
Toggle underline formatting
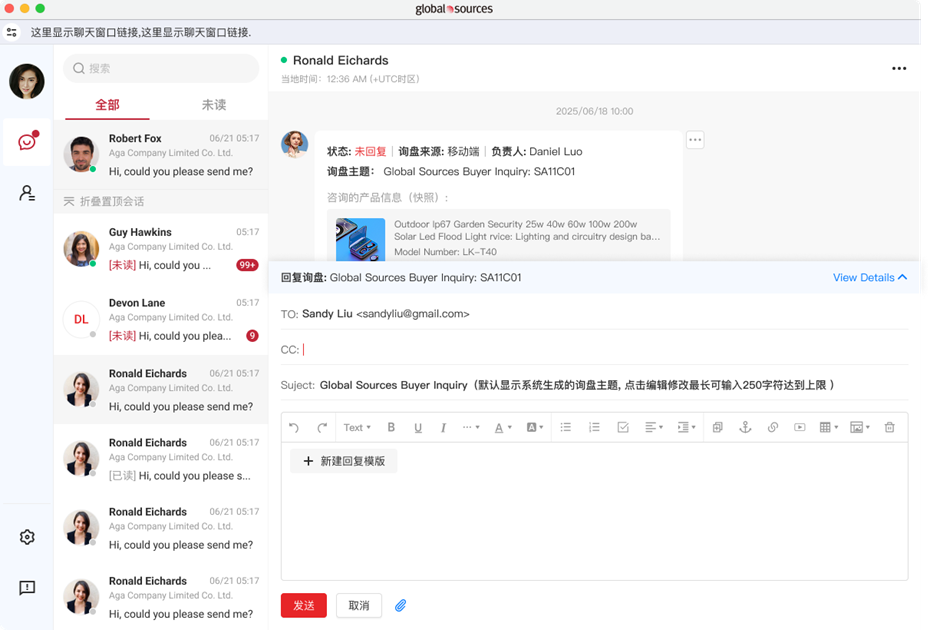[x=418, y=427]
